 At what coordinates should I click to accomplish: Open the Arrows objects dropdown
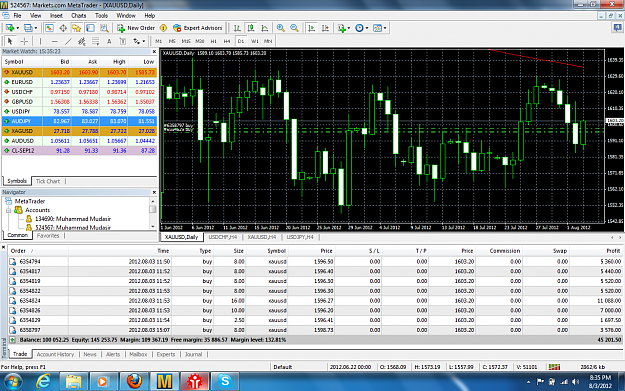click(x=139, y=41)
